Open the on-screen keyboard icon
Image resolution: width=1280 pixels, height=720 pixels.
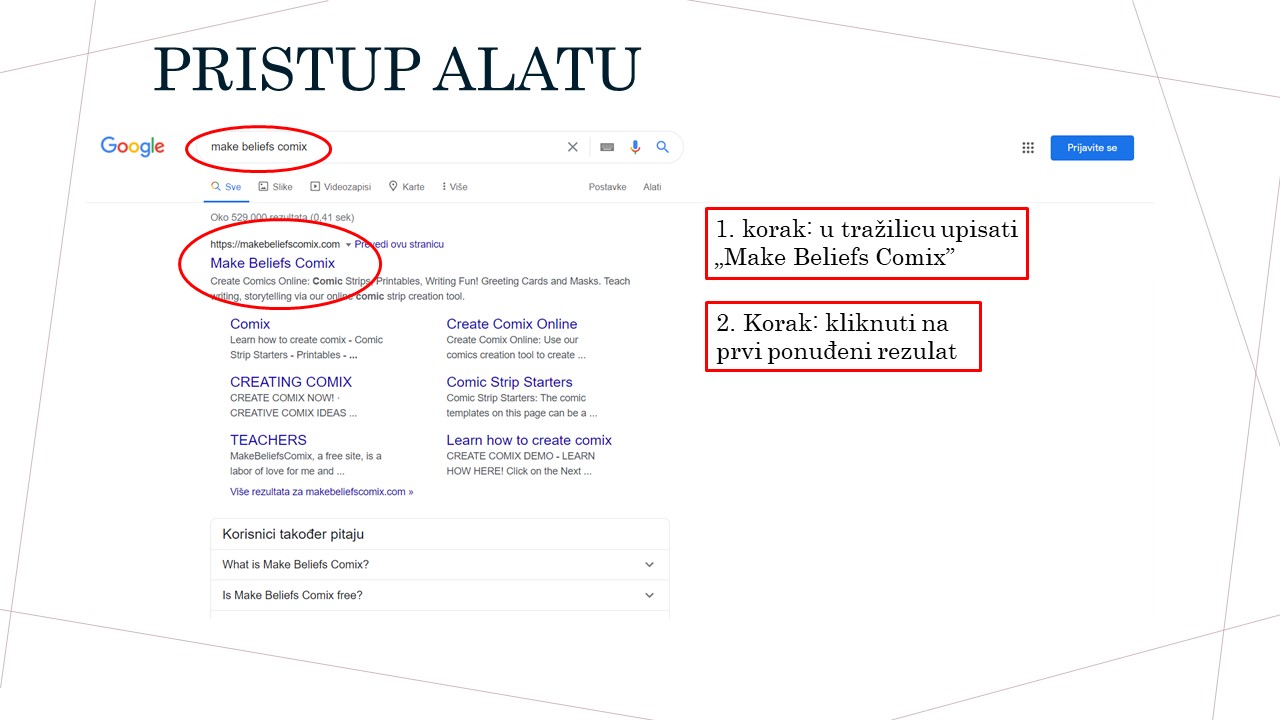click(607, 147)
